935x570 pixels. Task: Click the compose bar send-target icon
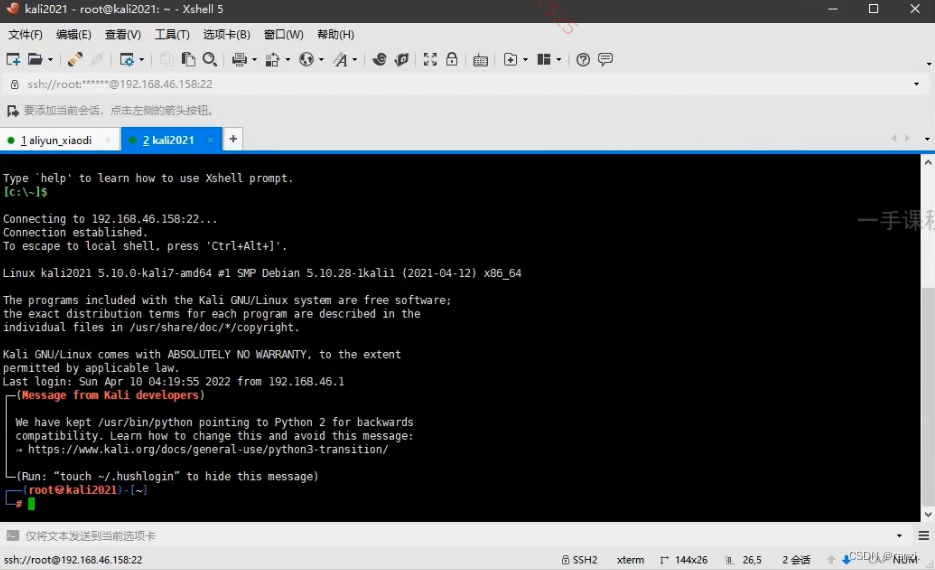(x=13, y=536)
